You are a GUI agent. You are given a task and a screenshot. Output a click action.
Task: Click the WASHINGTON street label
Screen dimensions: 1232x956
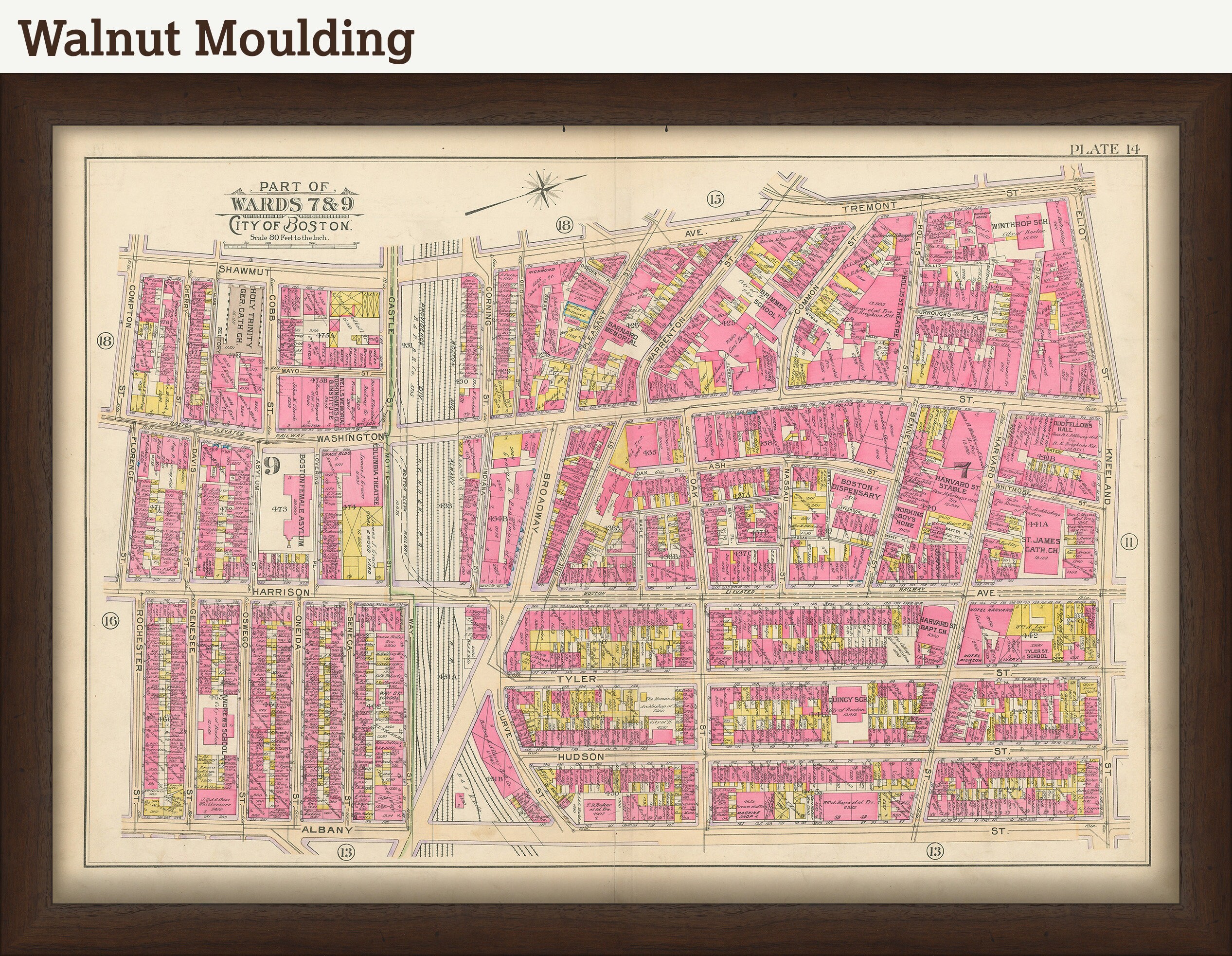click(351, 437)
